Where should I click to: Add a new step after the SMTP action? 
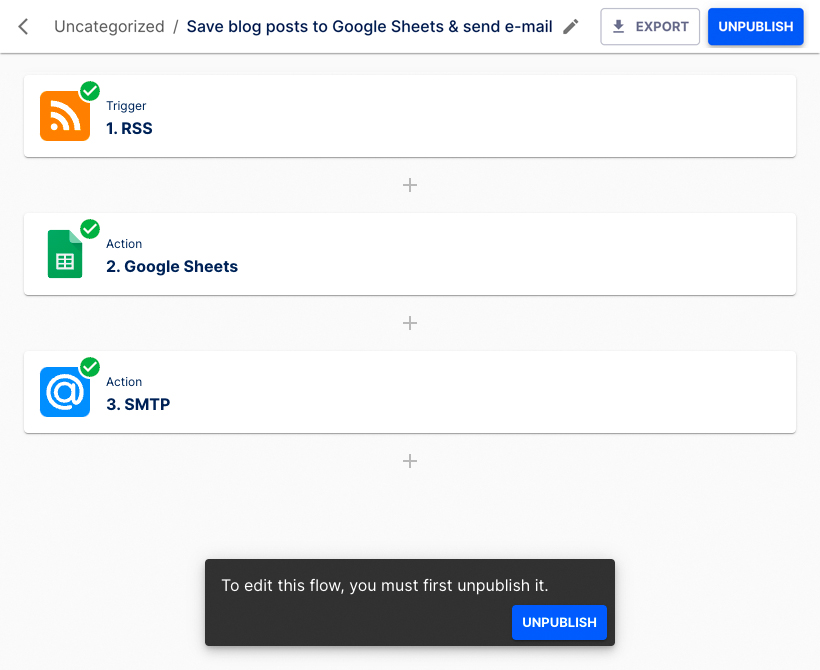(409, 461)
